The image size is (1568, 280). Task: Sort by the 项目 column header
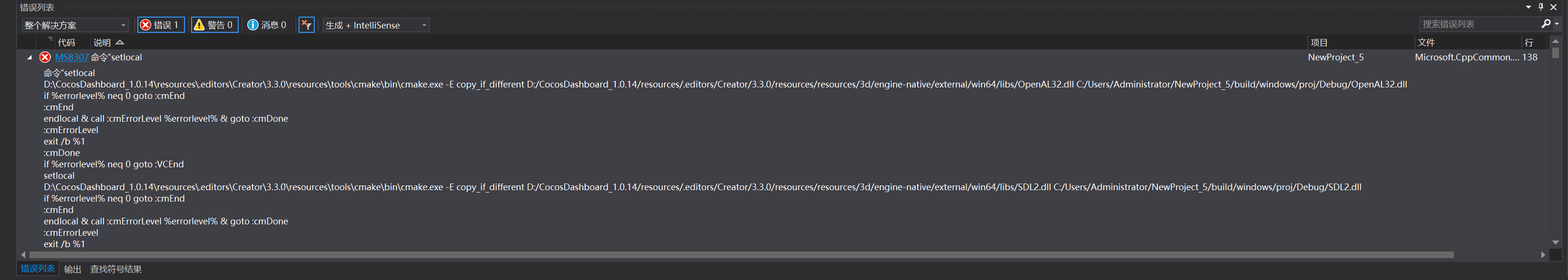pyautogui.click(x=1319, y=43)
